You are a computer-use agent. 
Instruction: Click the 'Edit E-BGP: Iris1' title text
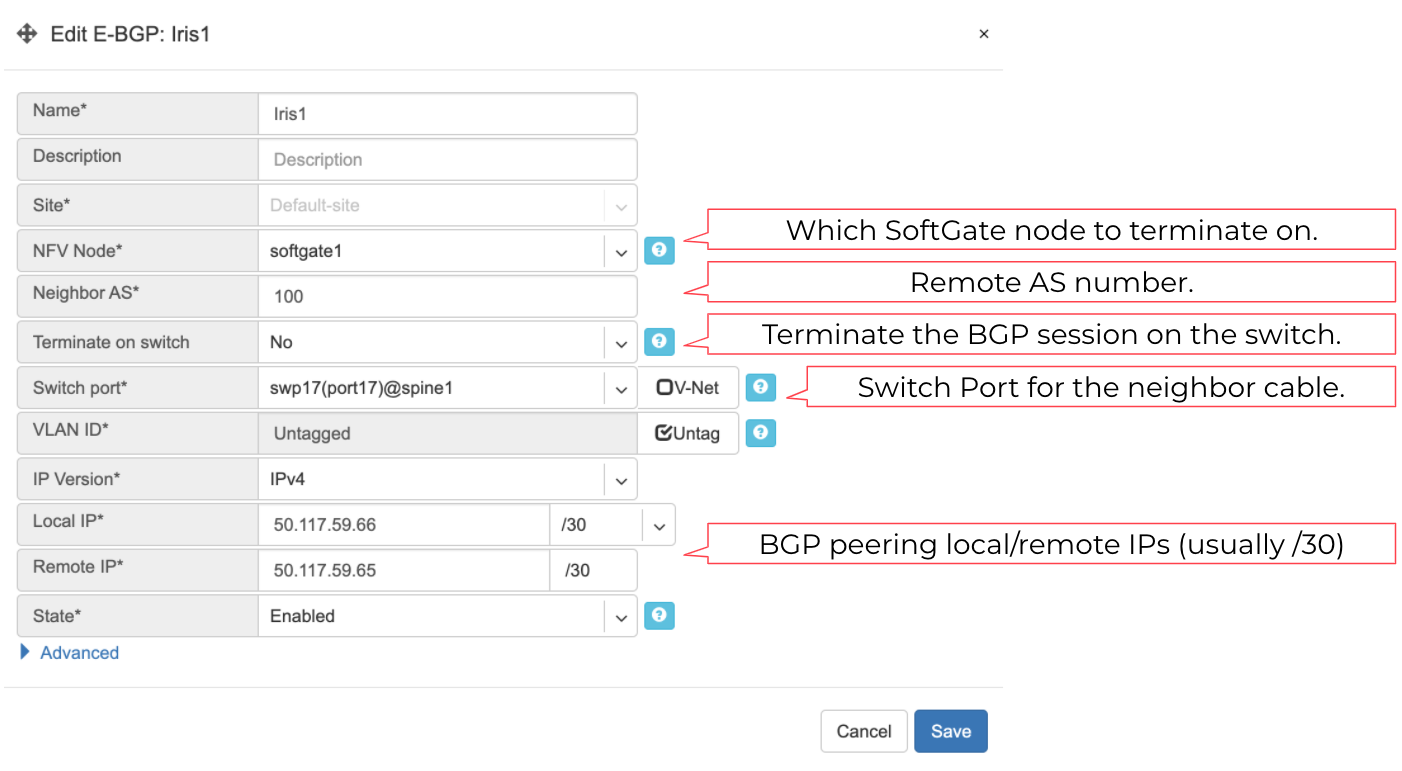130,34
